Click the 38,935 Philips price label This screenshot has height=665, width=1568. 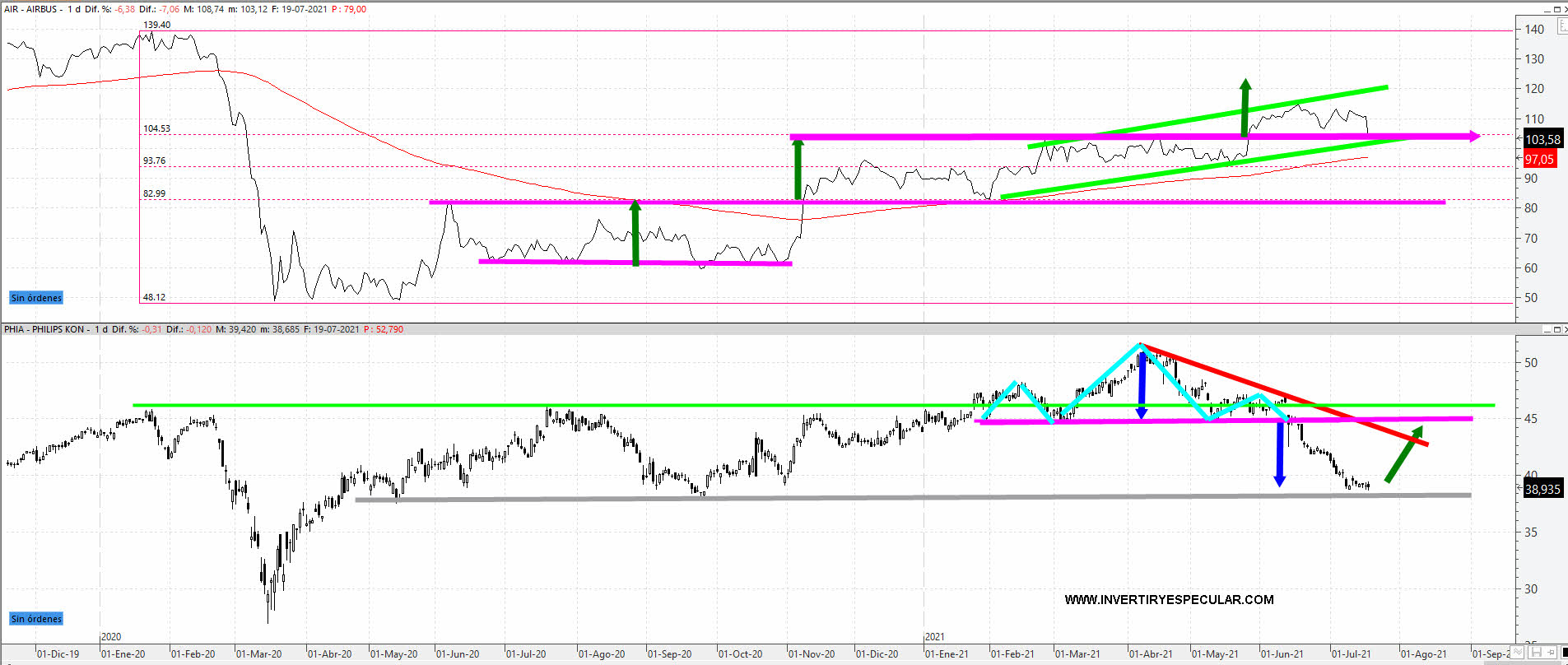1542,489
